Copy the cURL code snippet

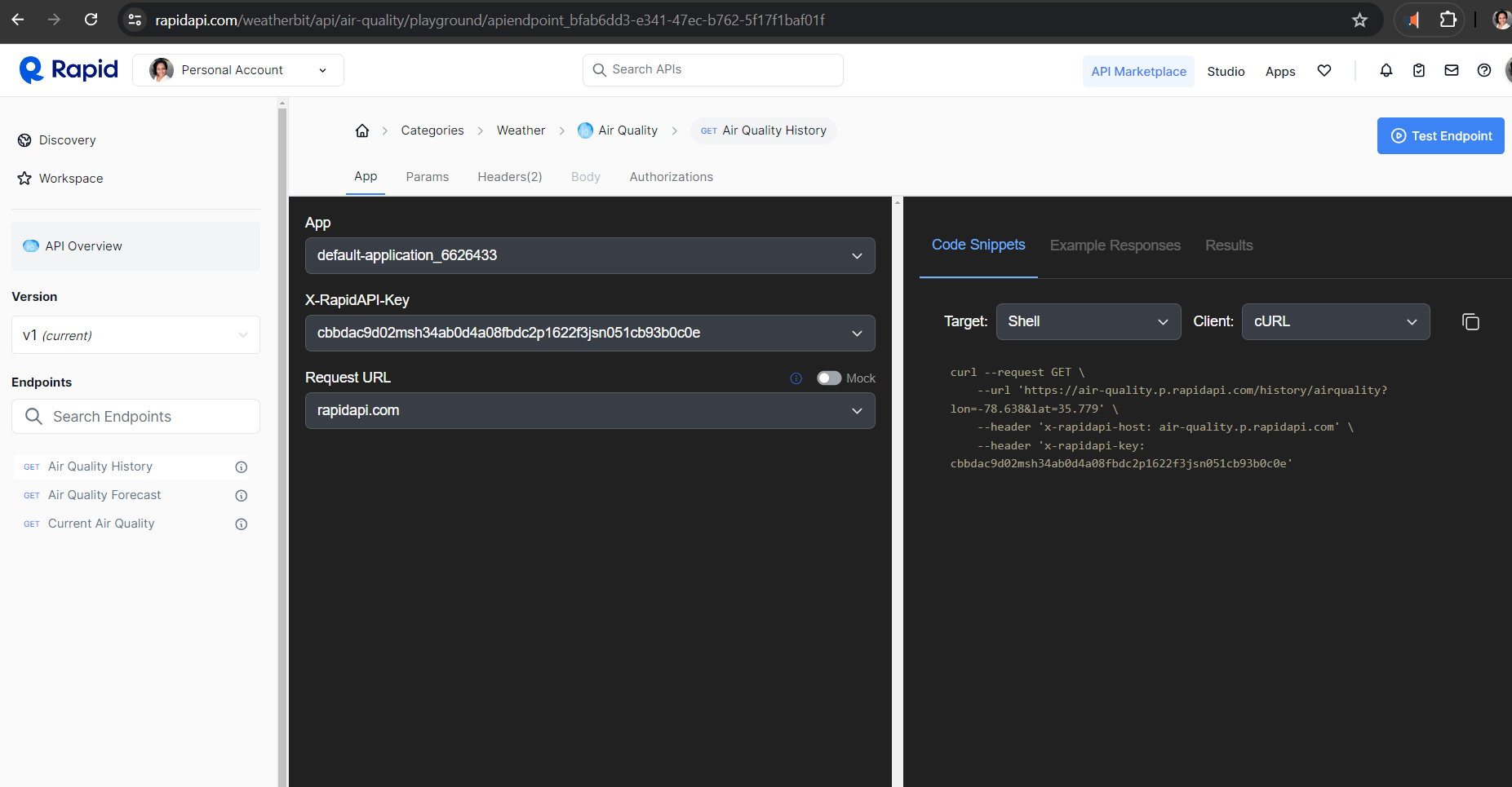point(1470,322)
